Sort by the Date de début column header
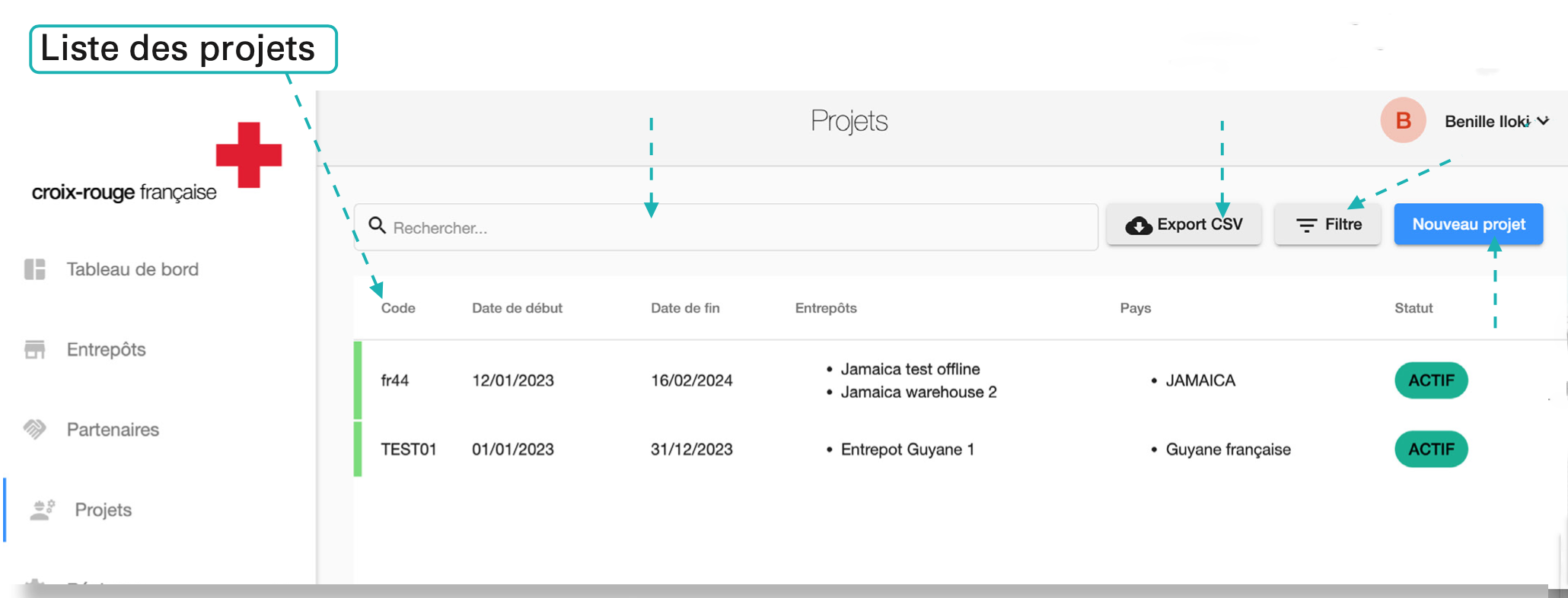This screenshot has width=1568, height=598. (517, 308)
